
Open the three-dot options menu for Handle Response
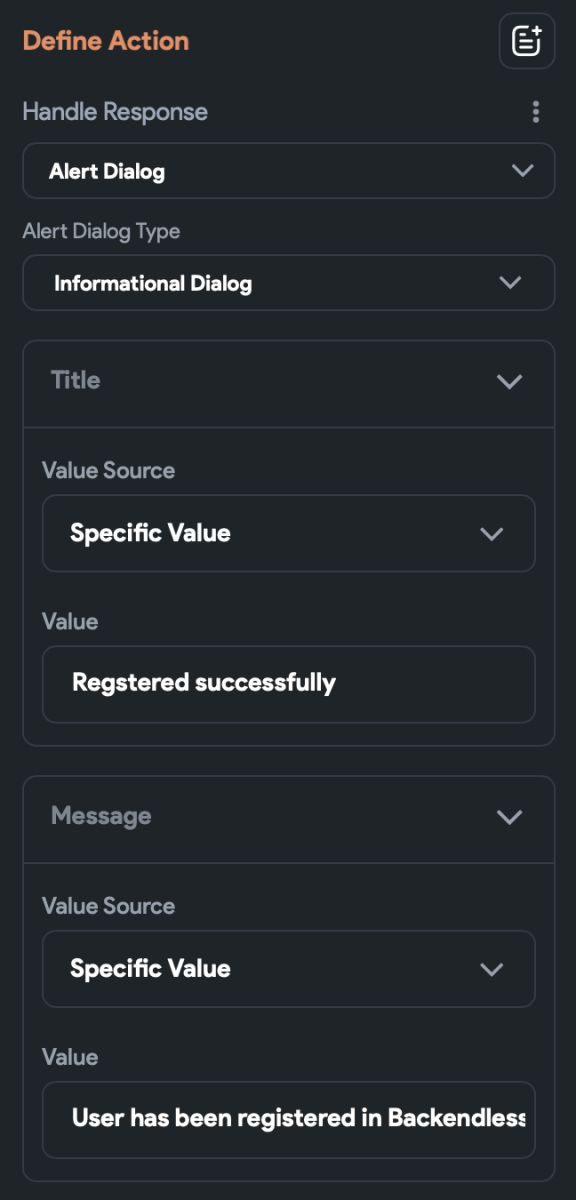(x=536, y=112)
